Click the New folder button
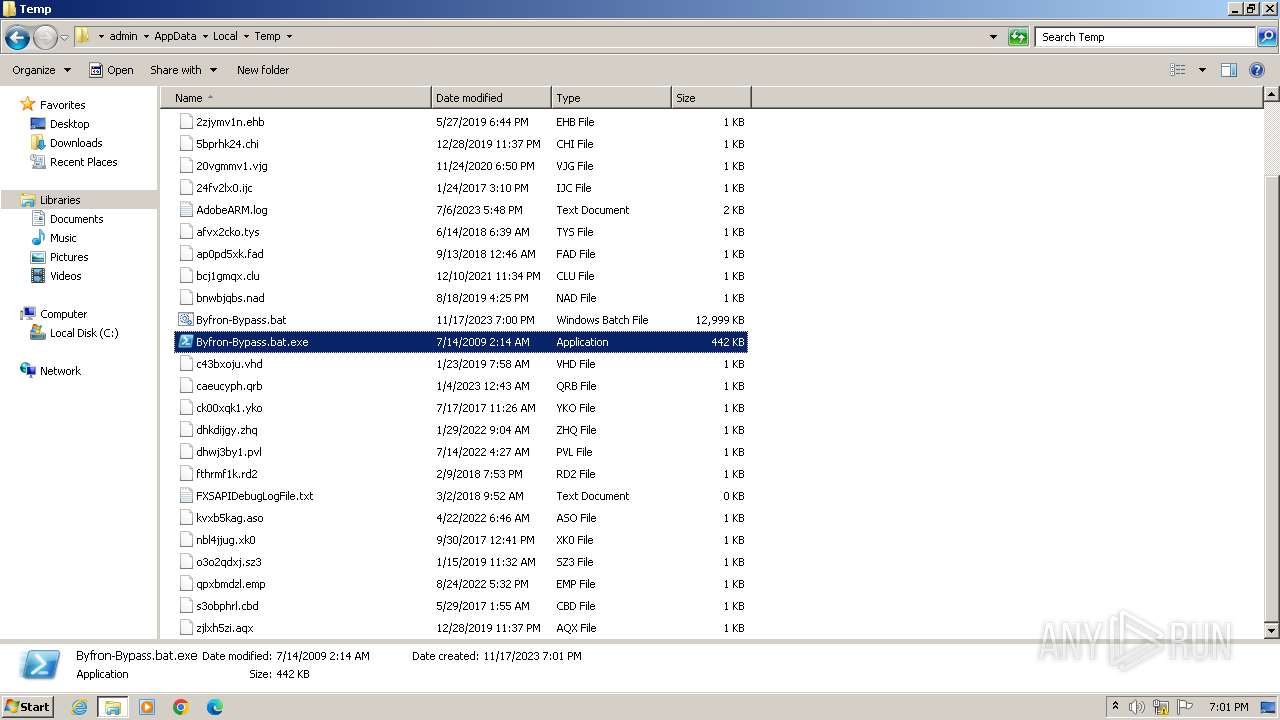Viewport: 1280px width, 720px height. click(x=263, y=70)
